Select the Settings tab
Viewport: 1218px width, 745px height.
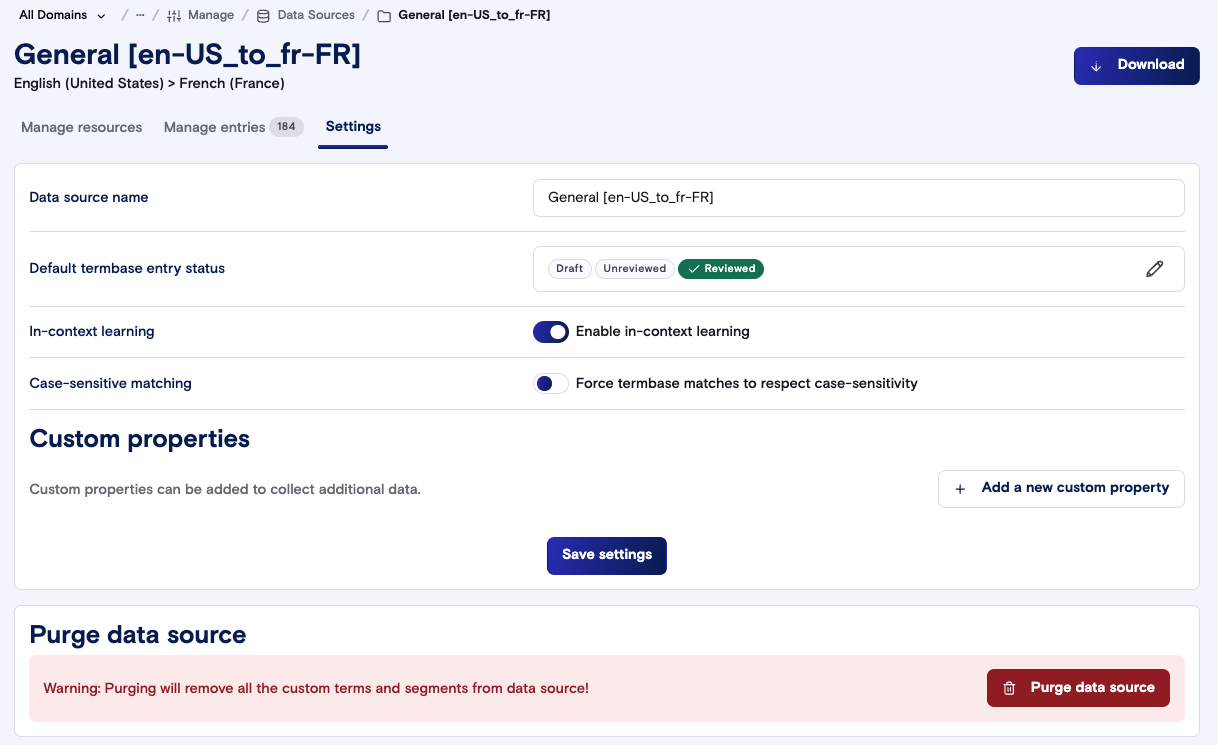(x=353, y=127)
